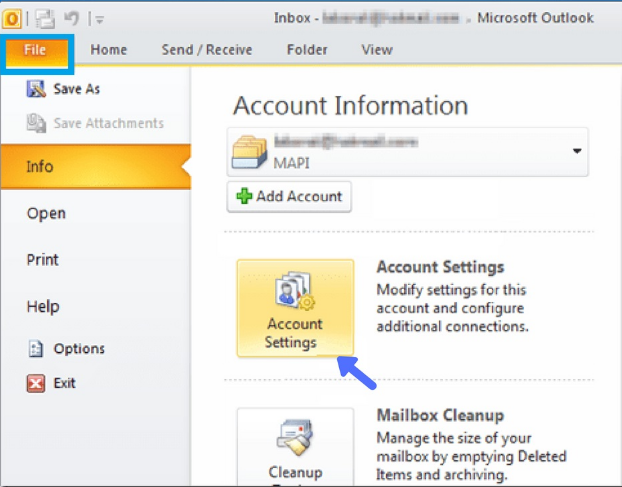Choose Save As from the File menu
The height and width of the screenshot is (487, 622).
coord(77,89)
